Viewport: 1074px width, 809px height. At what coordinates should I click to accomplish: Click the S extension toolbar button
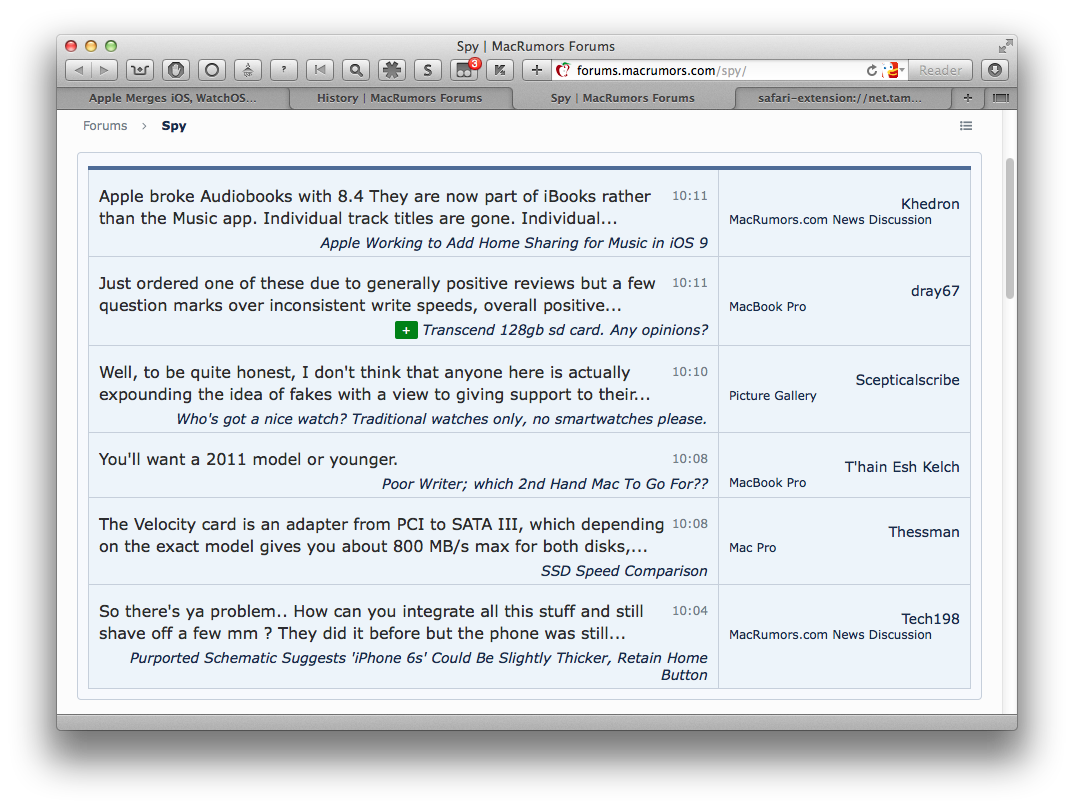[x=427, y=70]
